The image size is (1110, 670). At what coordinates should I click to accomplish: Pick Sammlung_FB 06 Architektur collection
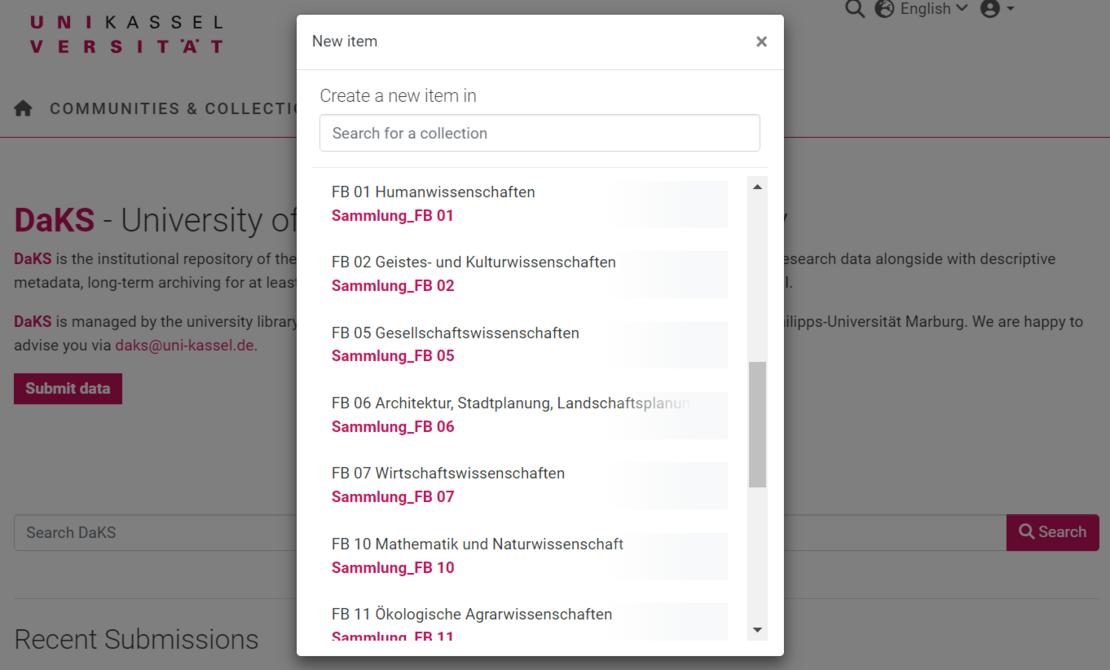coord(393,427)
